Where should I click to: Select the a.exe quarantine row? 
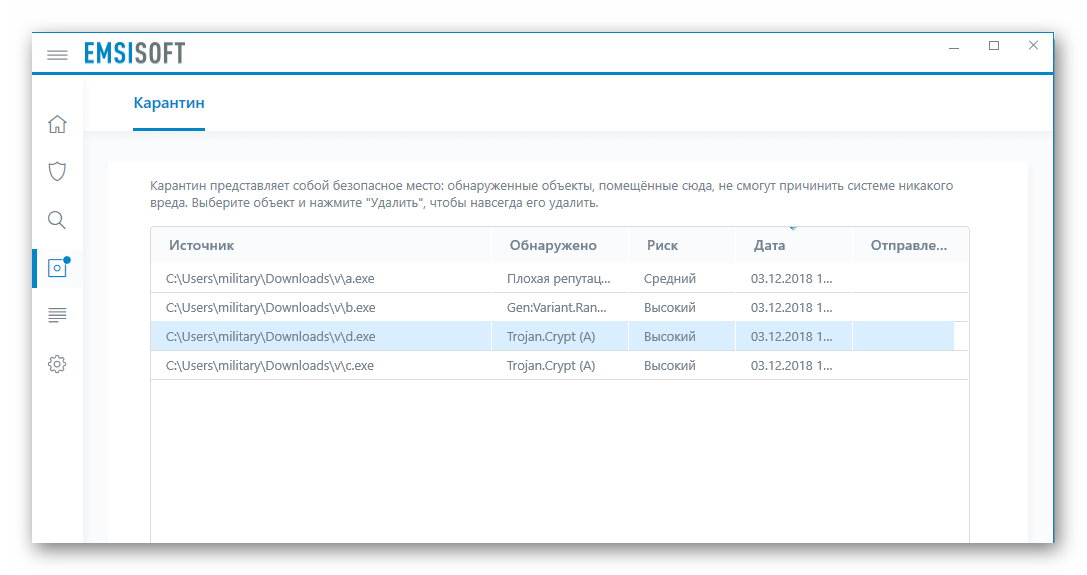pyautogui.click(x=559, y=278)
